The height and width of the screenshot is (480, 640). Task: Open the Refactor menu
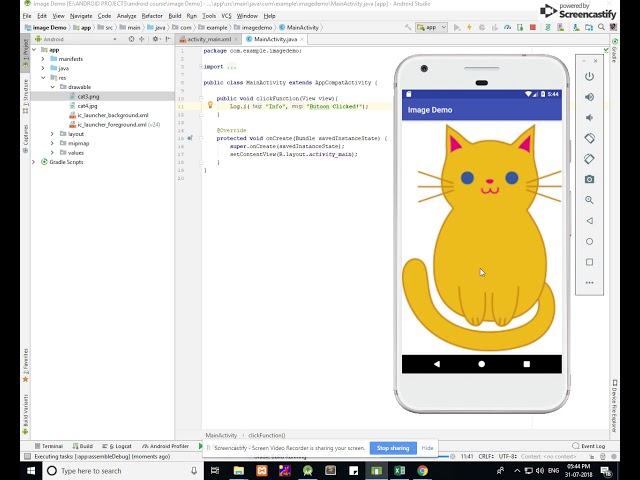[152, 16]
